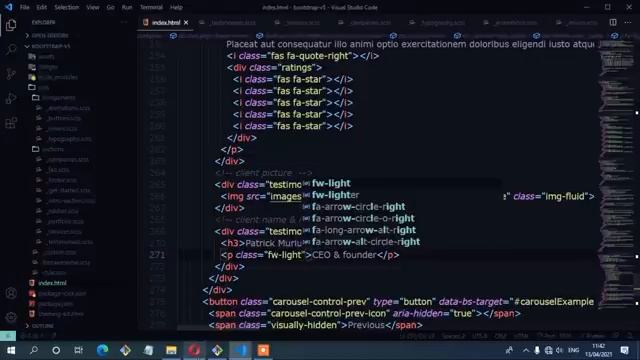Open File Explorer from the taskbar

(x=171, y=350)
